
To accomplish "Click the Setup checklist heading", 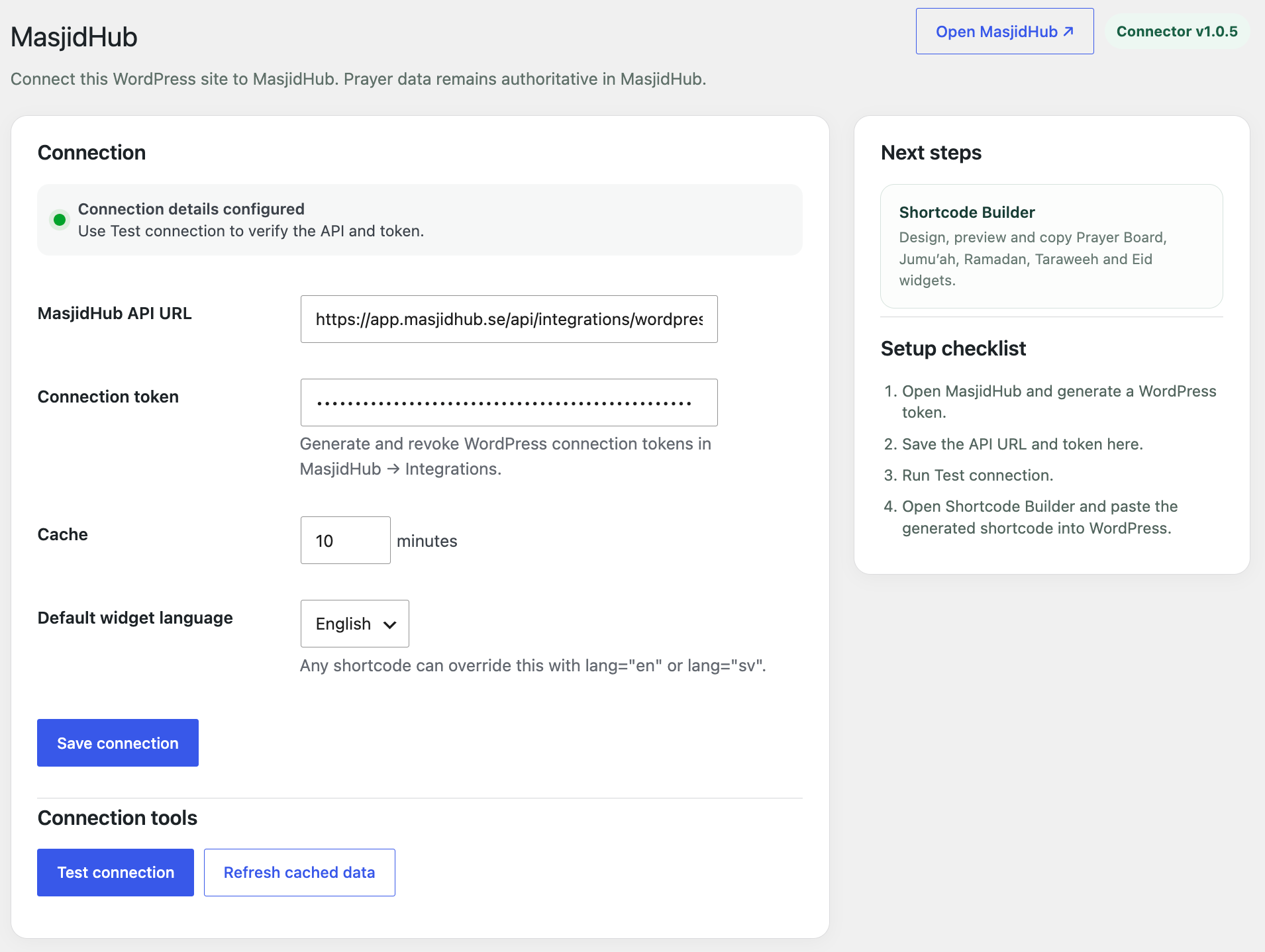I will [953, 348].
